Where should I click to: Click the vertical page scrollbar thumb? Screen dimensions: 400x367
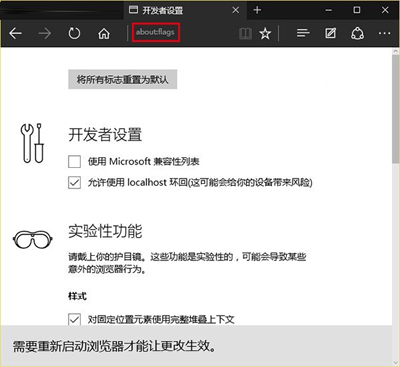point(395,110)
